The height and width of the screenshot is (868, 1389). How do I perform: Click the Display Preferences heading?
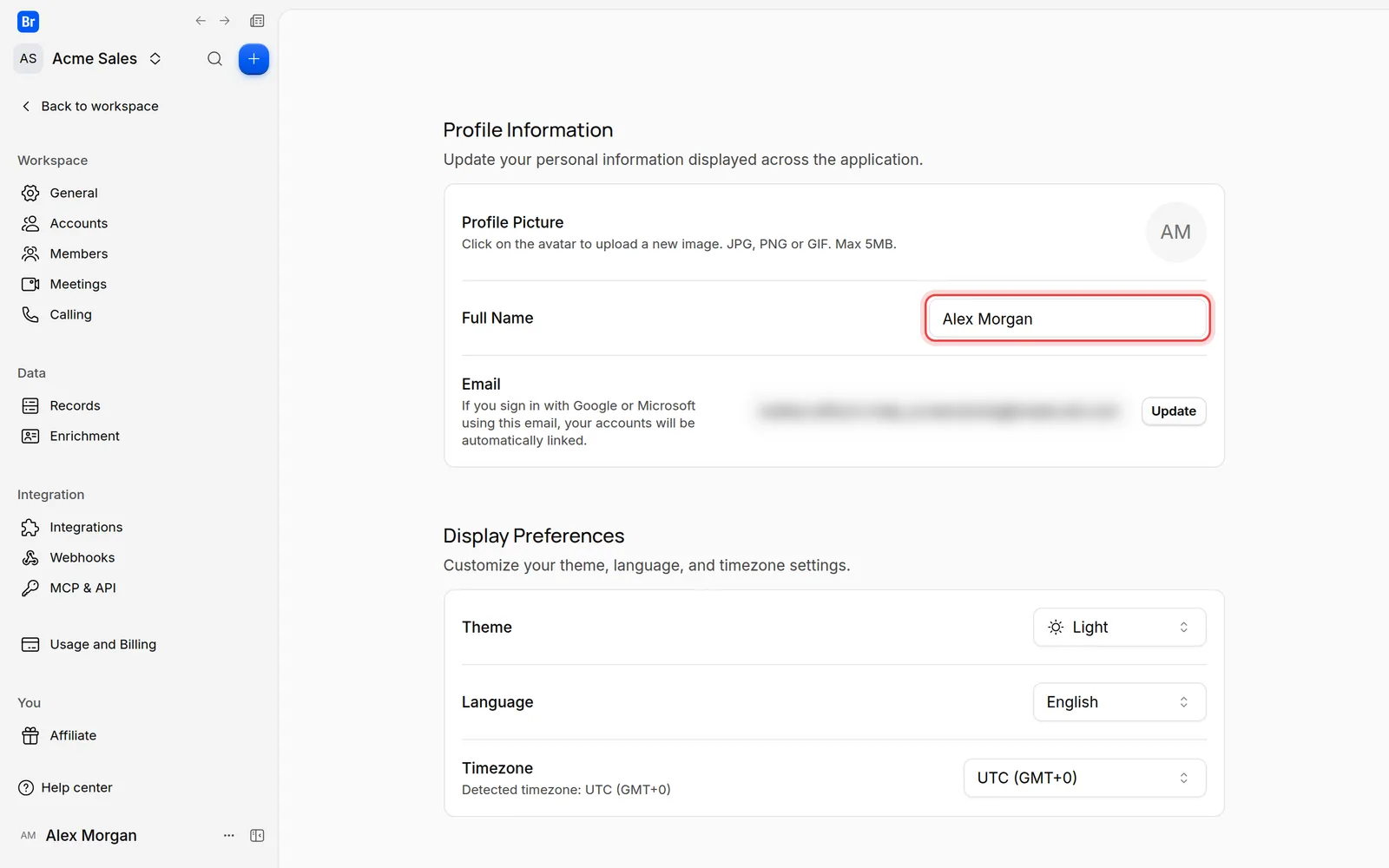(x=534, y=536)
